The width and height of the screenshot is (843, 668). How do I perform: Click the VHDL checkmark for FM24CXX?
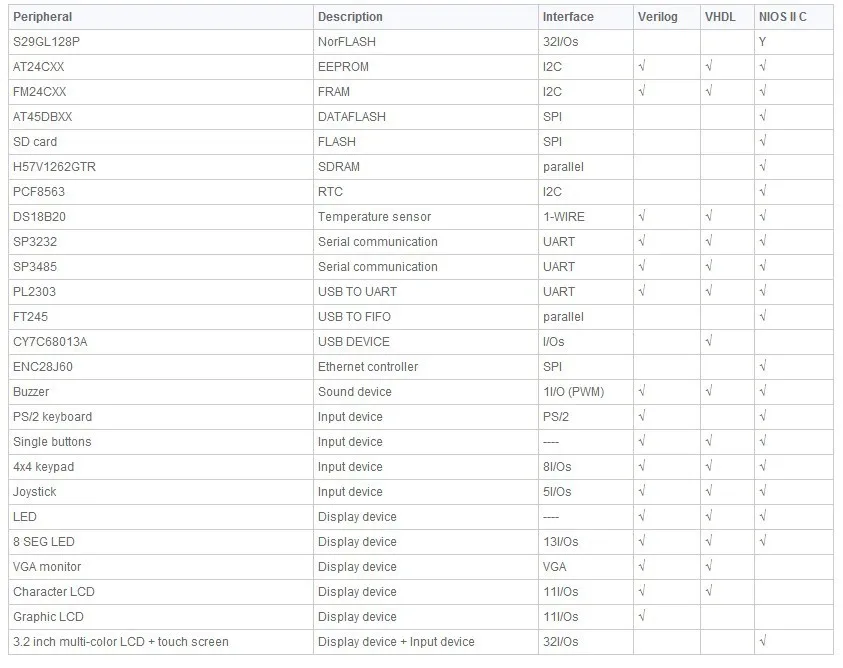(709, 91)
